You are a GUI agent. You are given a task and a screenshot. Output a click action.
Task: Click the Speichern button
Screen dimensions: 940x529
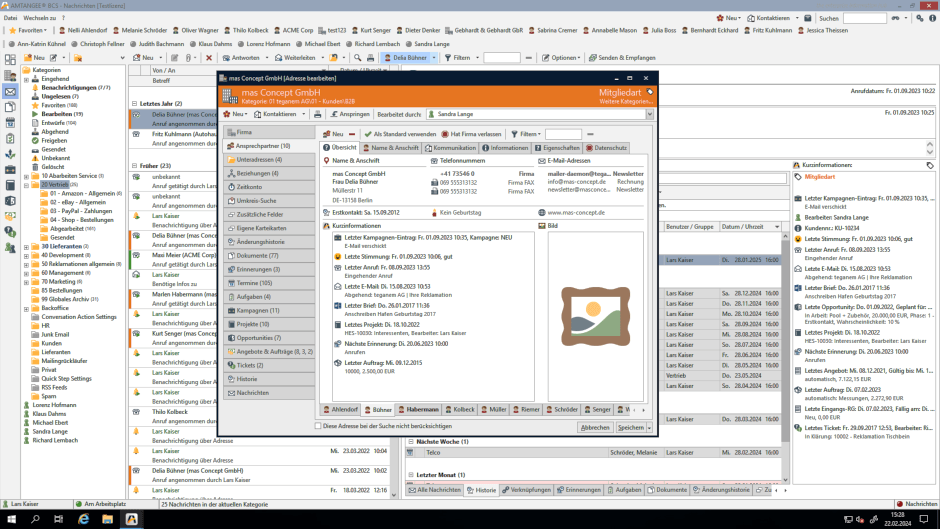tap(631, 428)
